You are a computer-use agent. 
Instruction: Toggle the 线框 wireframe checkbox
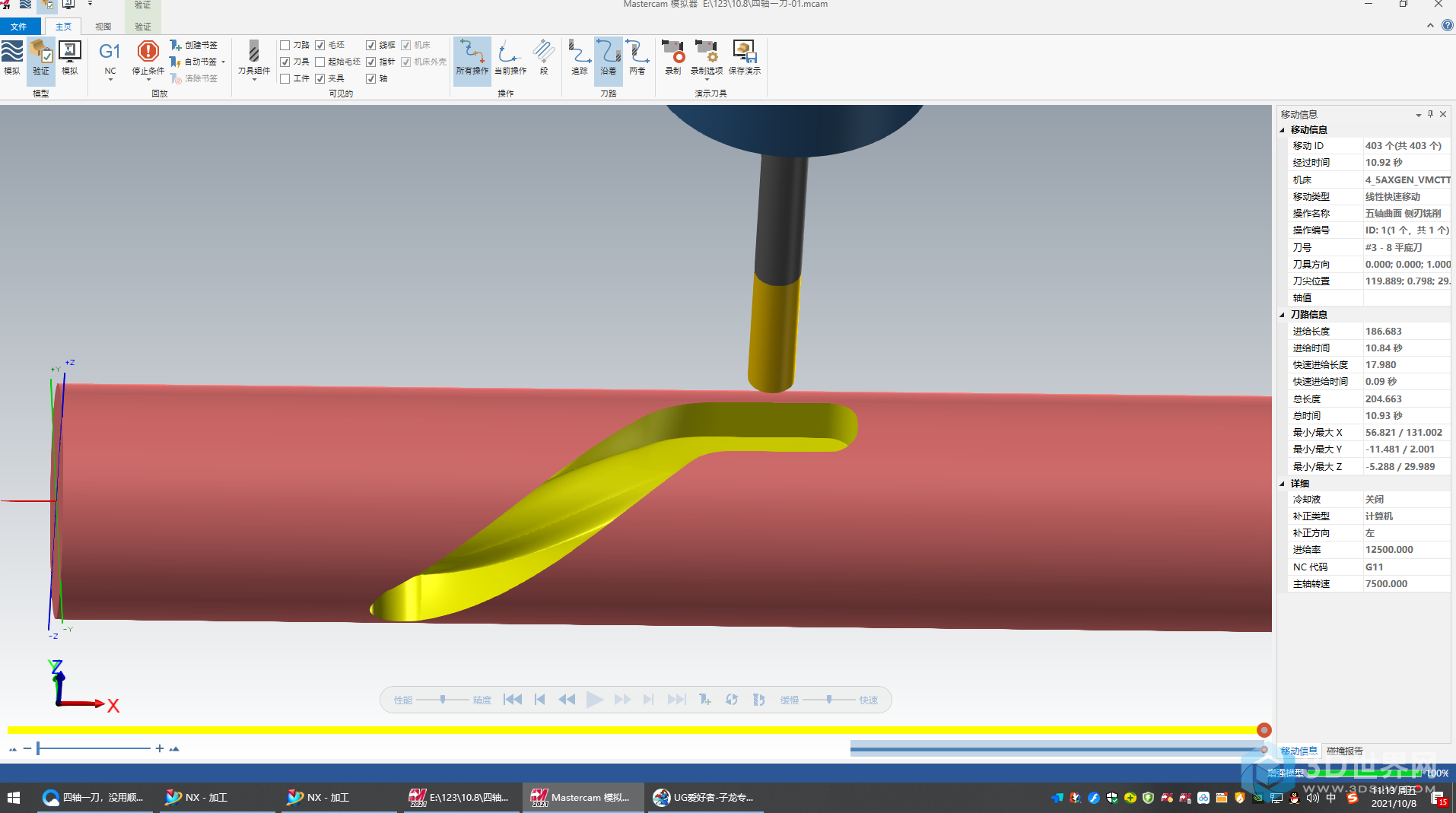click(371, 45)
